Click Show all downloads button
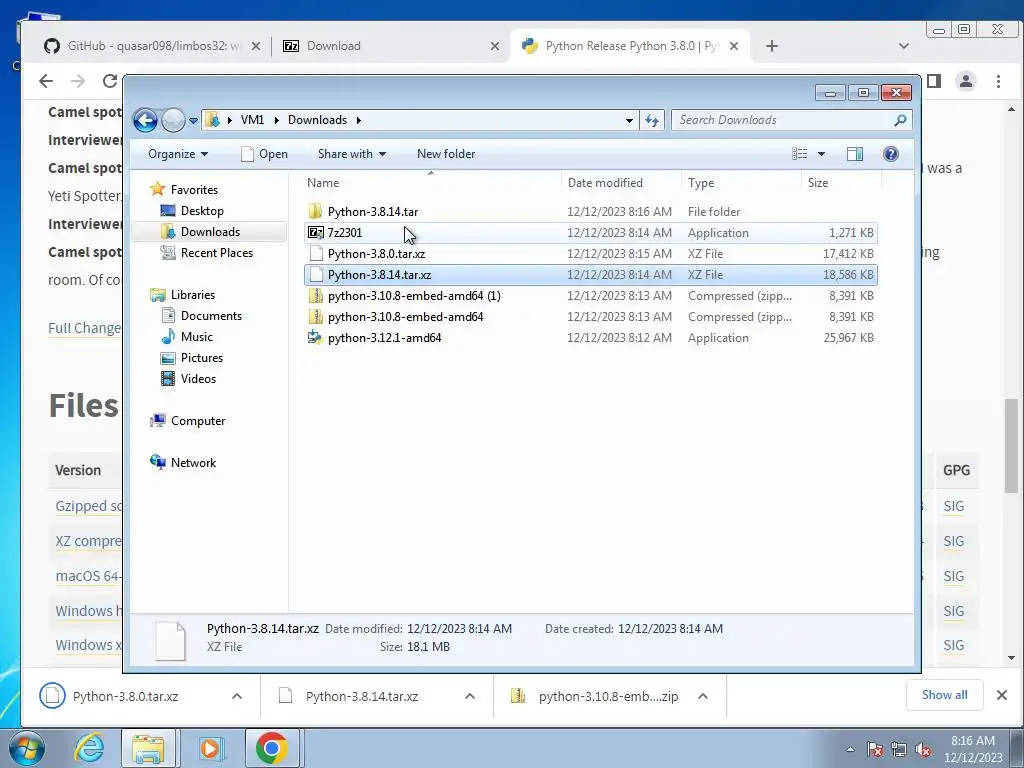This screenshot has width=1024, height=768. (944, 695)
